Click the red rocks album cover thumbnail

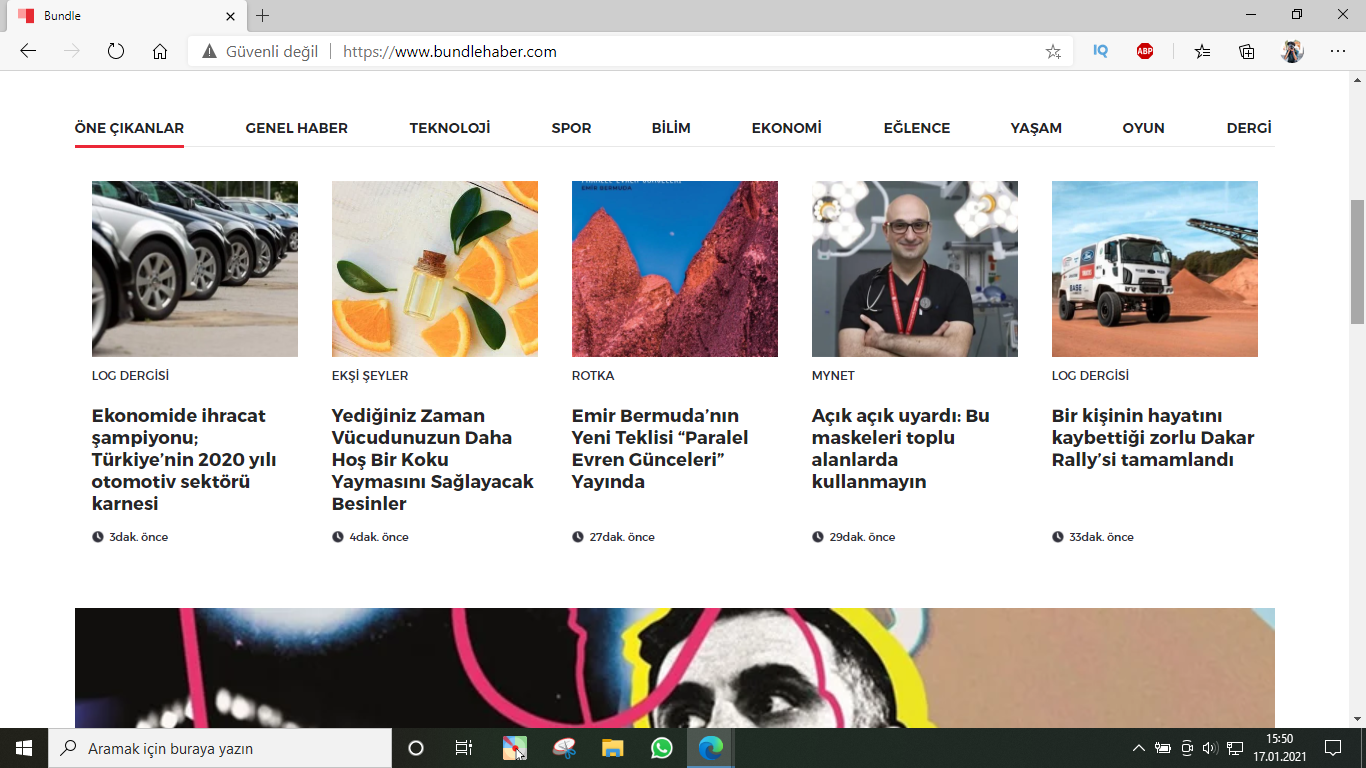click(x=675, y=269)
